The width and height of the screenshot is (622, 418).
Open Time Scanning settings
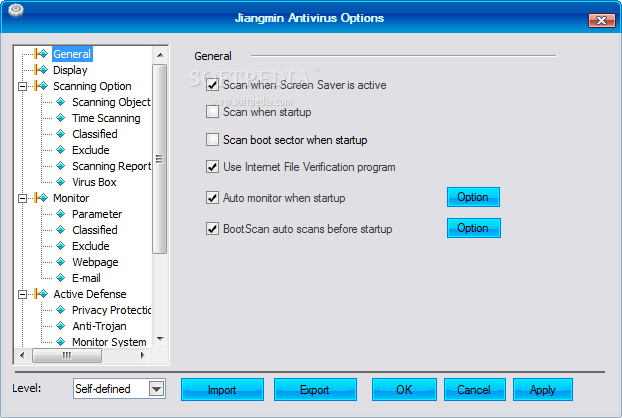click(106, 118)
